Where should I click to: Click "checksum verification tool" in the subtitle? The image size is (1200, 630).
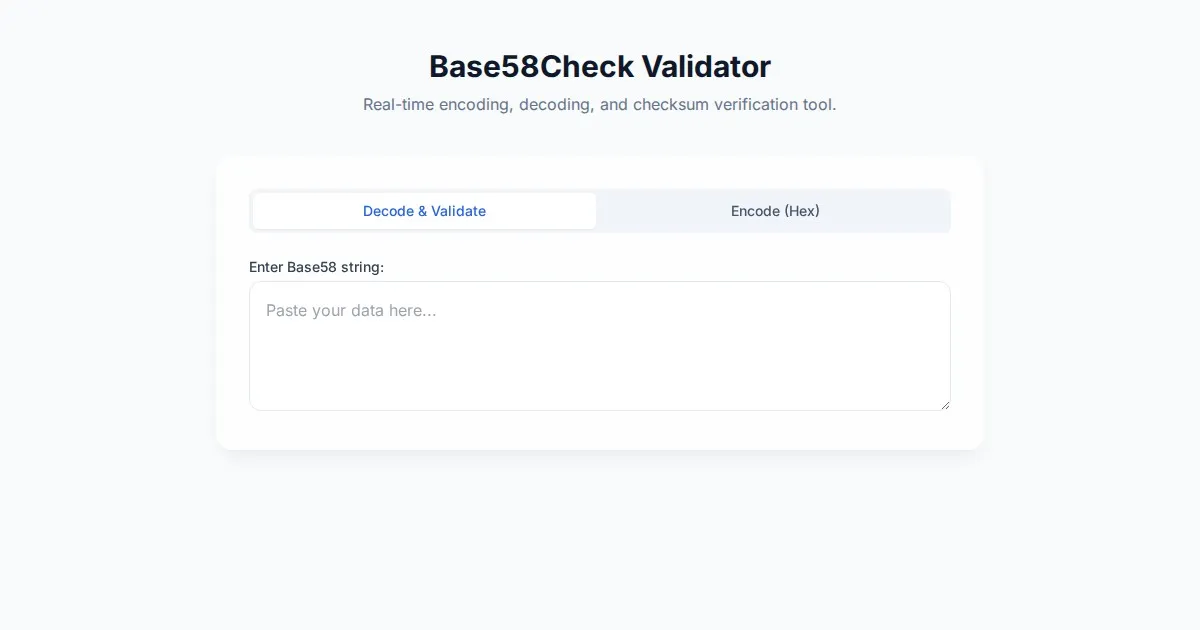coord(734,104)
